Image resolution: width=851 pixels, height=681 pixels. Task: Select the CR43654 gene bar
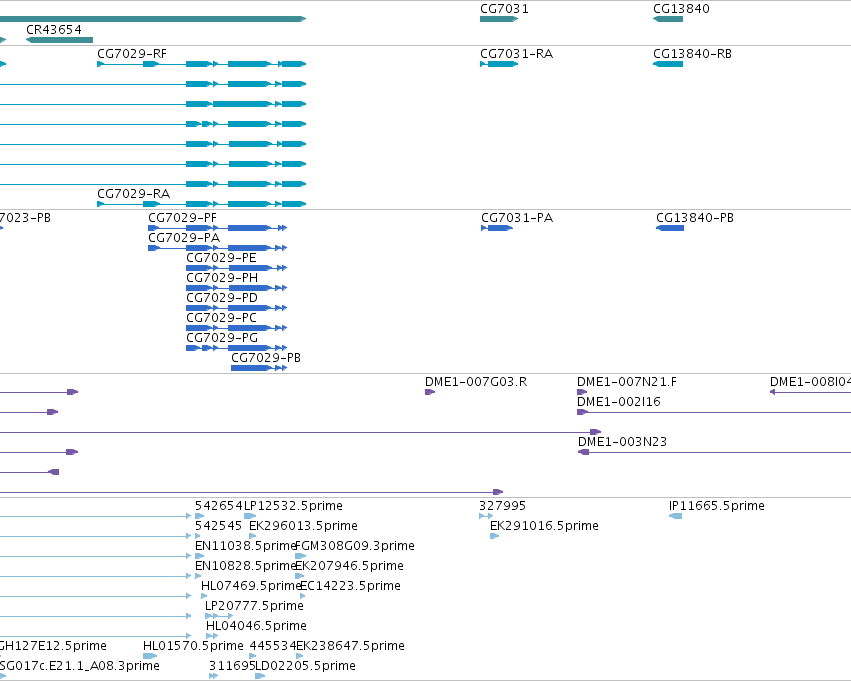(59, 40)
